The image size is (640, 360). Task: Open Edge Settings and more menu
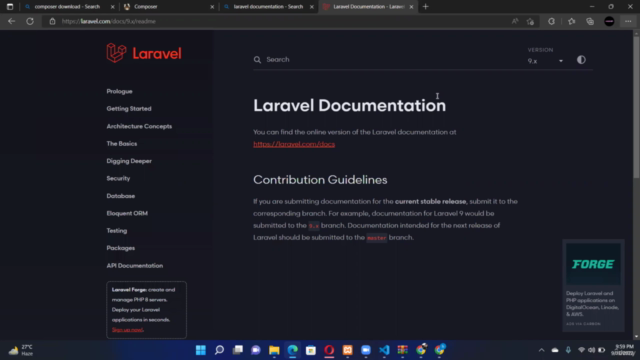click(x=628, y=21)
